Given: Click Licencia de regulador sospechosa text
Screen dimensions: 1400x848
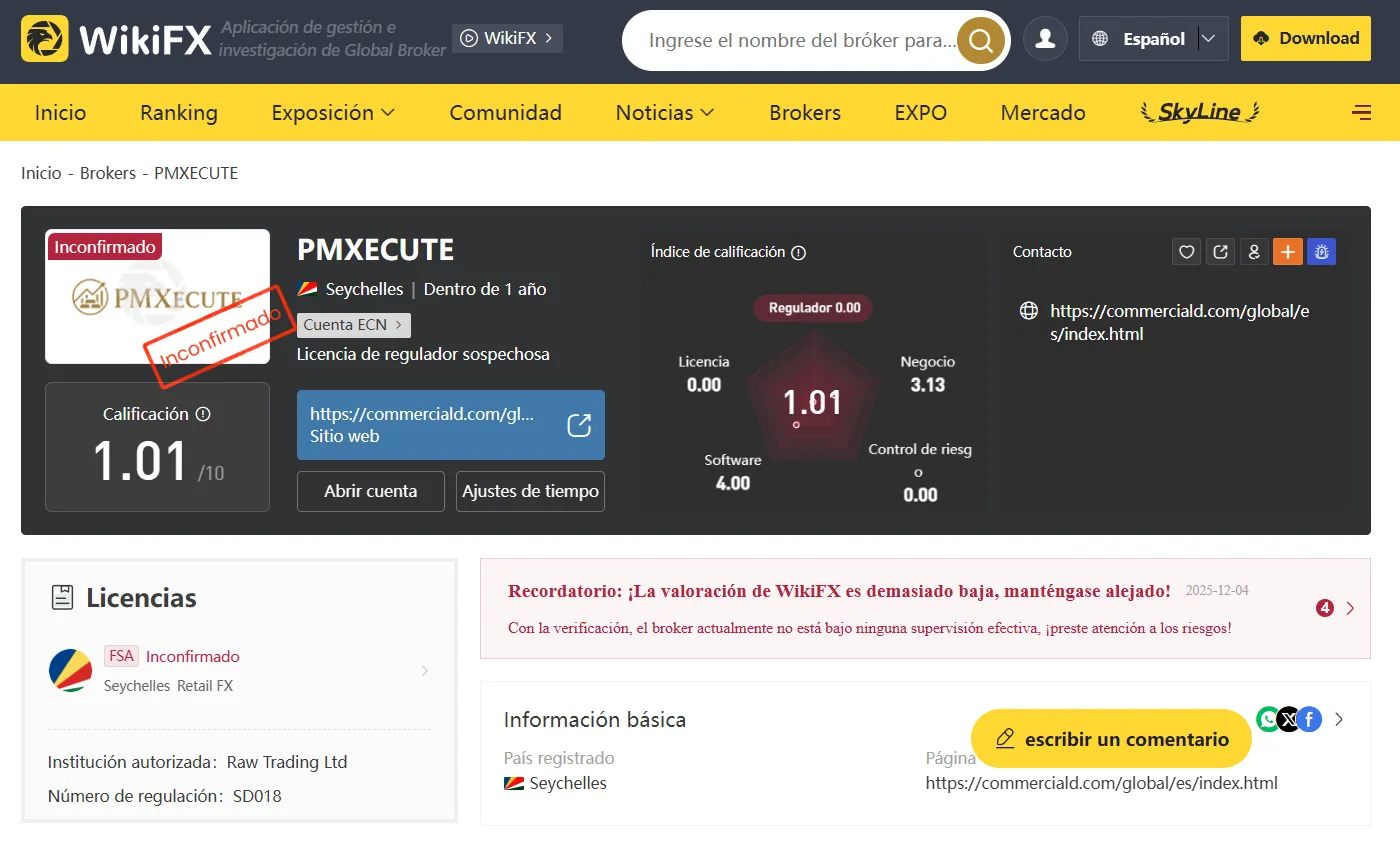Looking at the screenshot, I should tap(423, 354).
